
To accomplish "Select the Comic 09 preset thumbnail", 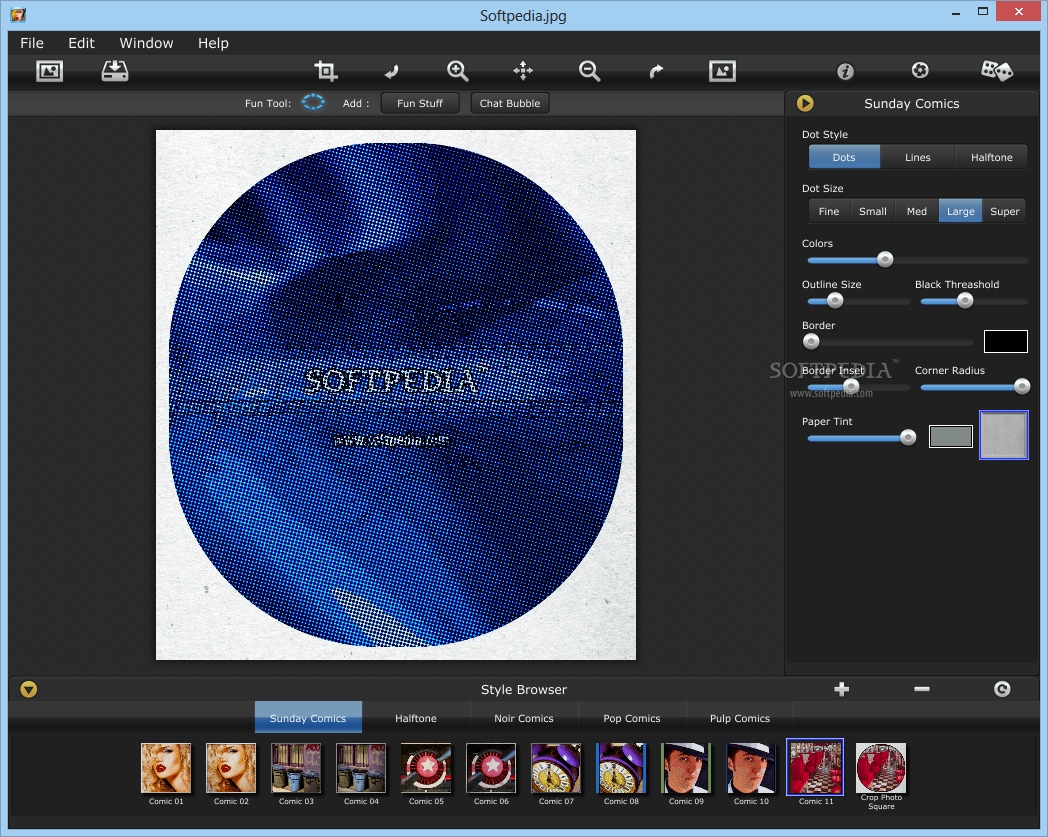I will click(x=686, y=768).
